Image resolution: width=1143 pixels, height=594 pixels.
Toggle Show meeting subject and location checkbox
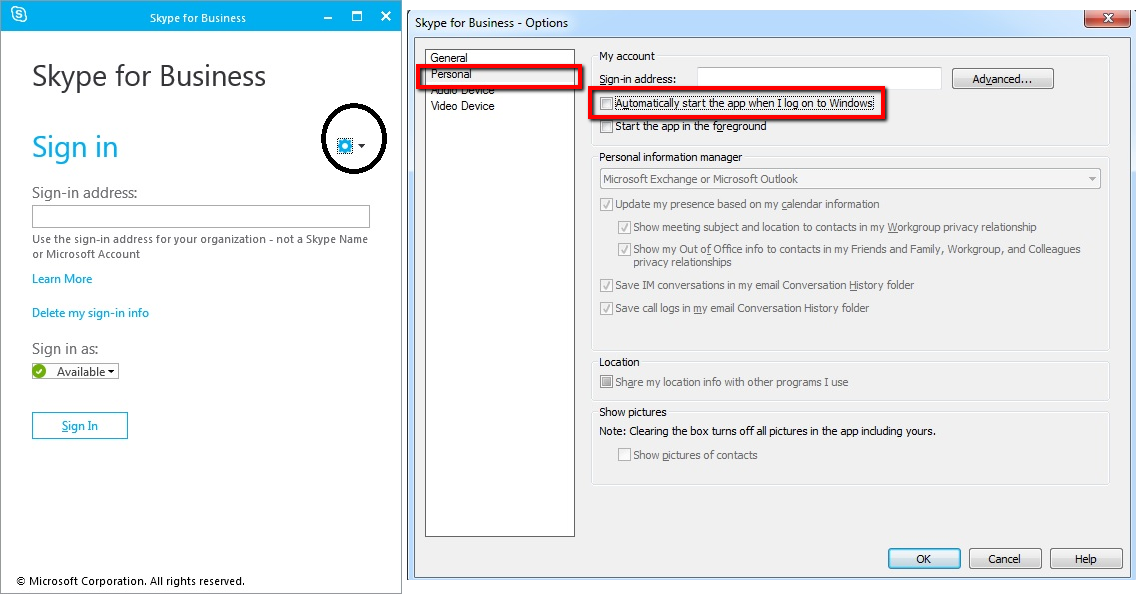(x=624, y=227)
